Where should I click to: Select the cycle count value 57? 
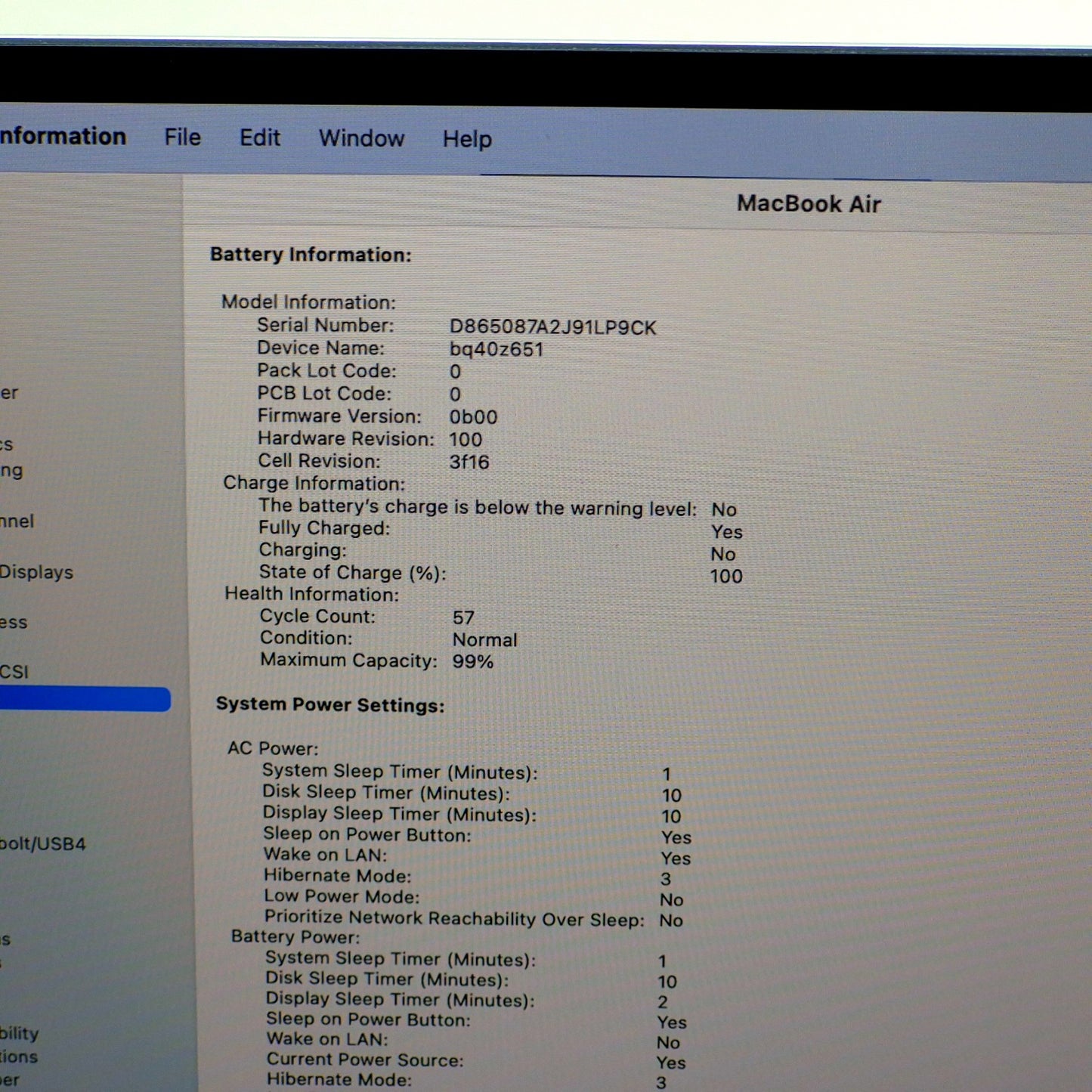[464, 617]
